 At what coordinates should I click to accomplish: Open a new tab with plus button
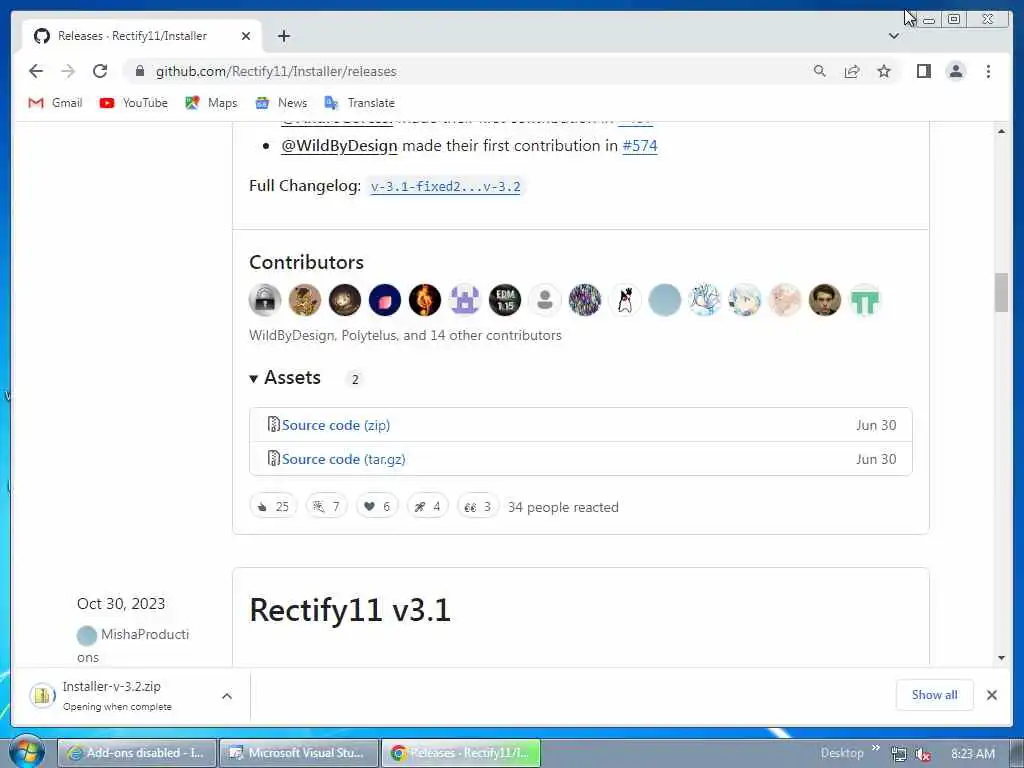coord(283,36)
